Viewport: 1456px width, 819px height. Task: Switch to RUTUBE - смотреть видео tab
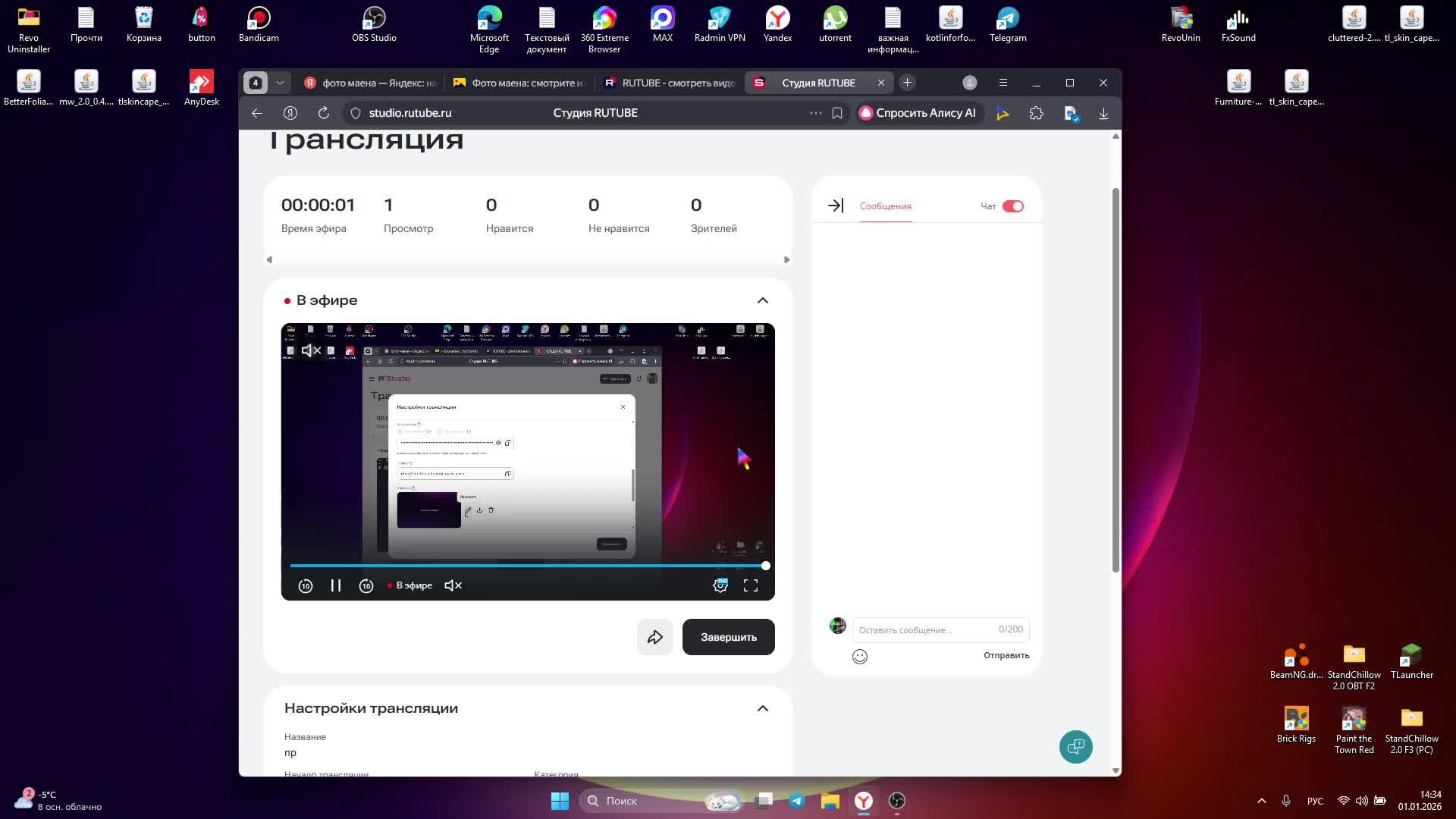click(670, 83)
